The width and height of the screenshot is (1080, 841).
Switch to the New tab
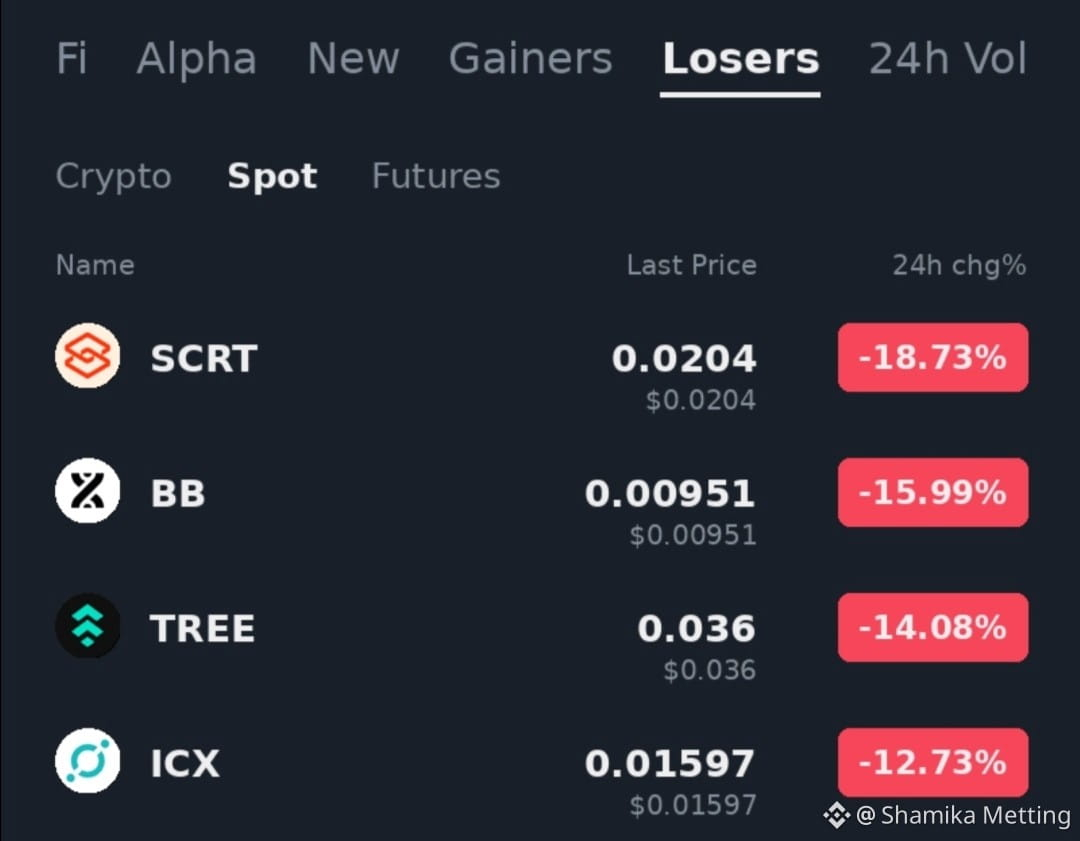pos(353,59)
